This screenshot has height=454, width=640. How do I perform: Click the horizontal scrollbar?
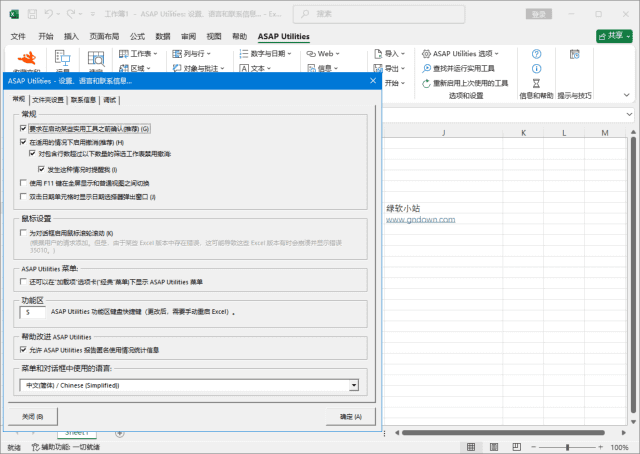pyautogui.click(x=503, y=432)
